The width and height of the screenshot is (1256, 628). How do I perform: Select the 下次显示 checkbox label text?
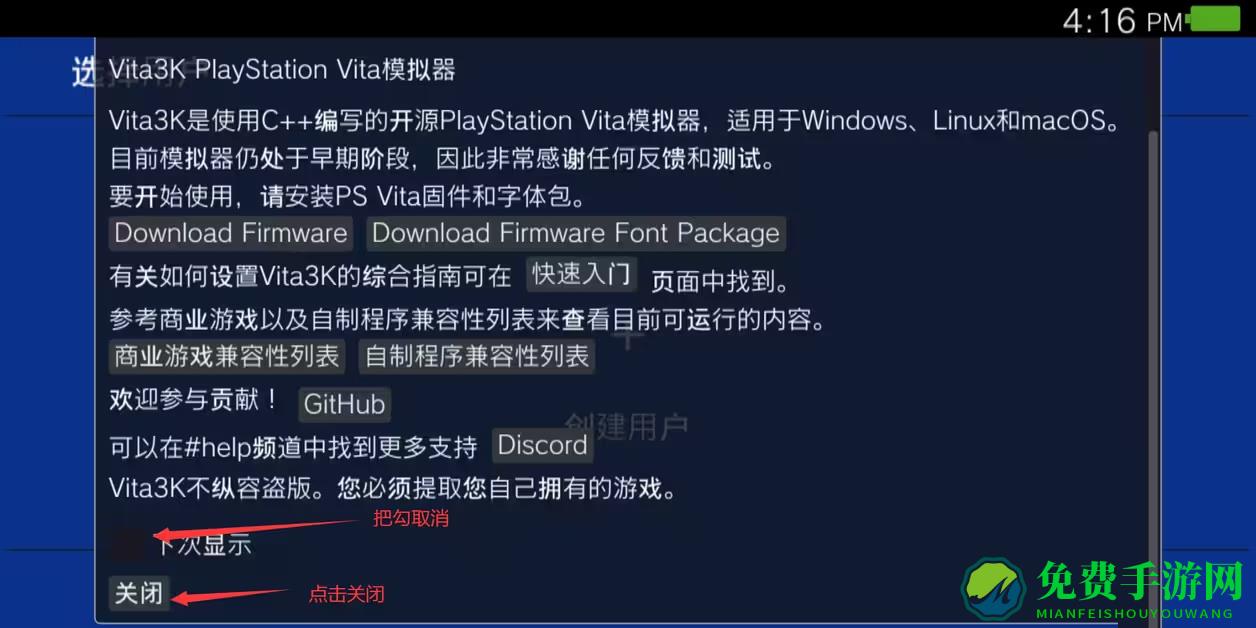point(202,545)
